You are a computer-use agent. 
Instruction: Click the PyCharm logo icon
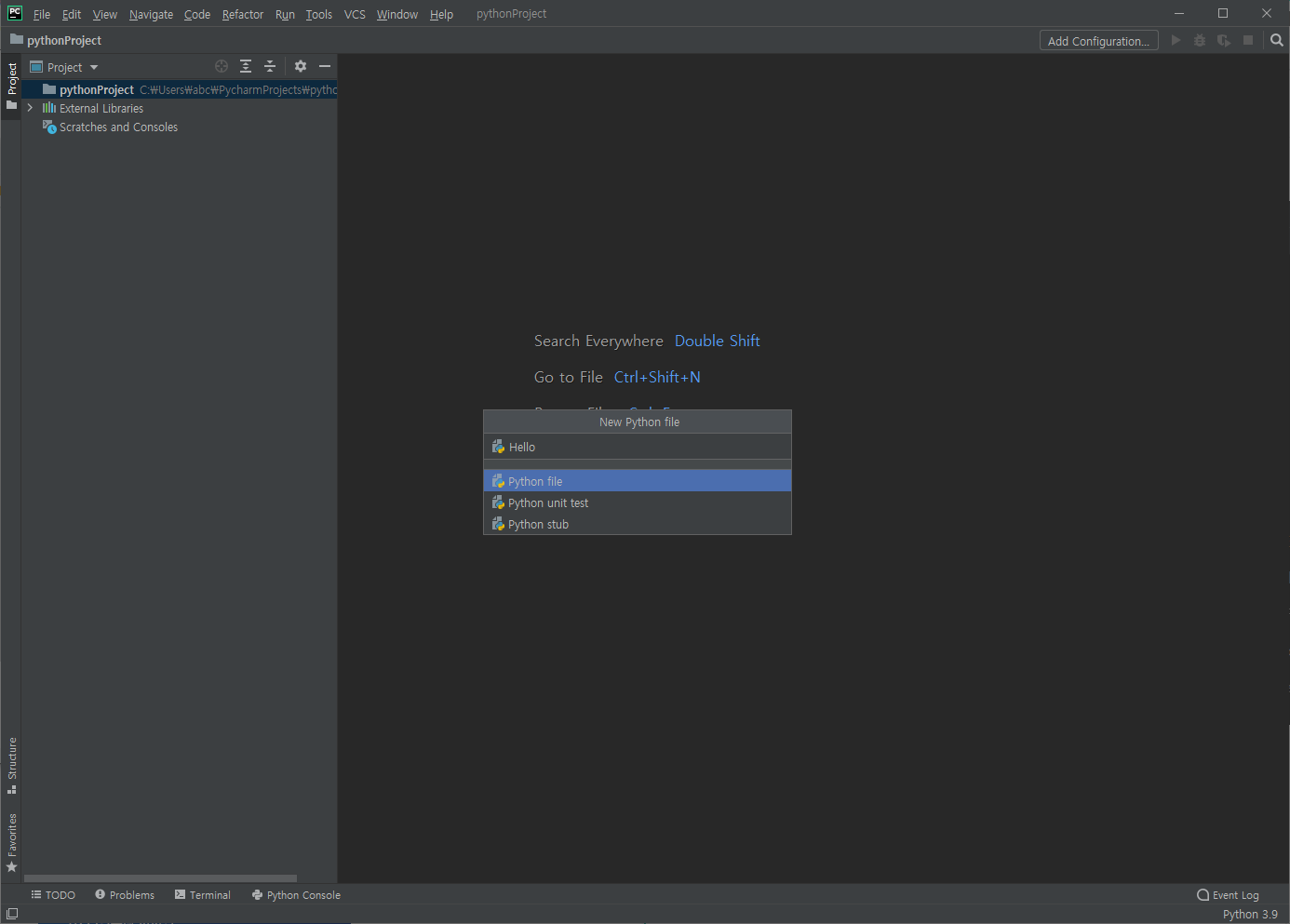coord(15,13)
